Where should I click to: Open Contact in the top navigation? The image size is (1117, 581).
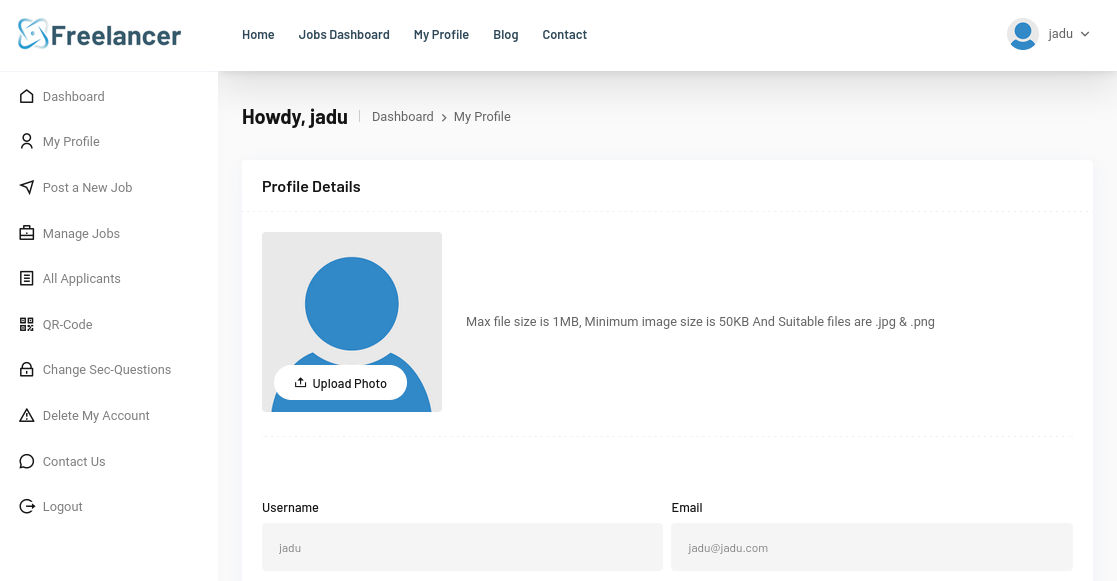click(564, 35)
